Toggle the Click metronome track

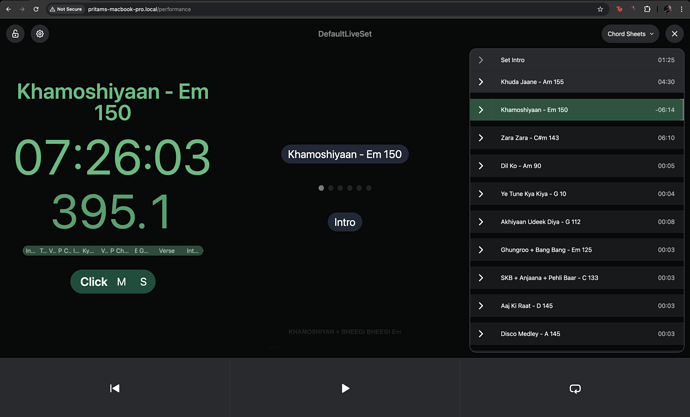tap(93, 282)
